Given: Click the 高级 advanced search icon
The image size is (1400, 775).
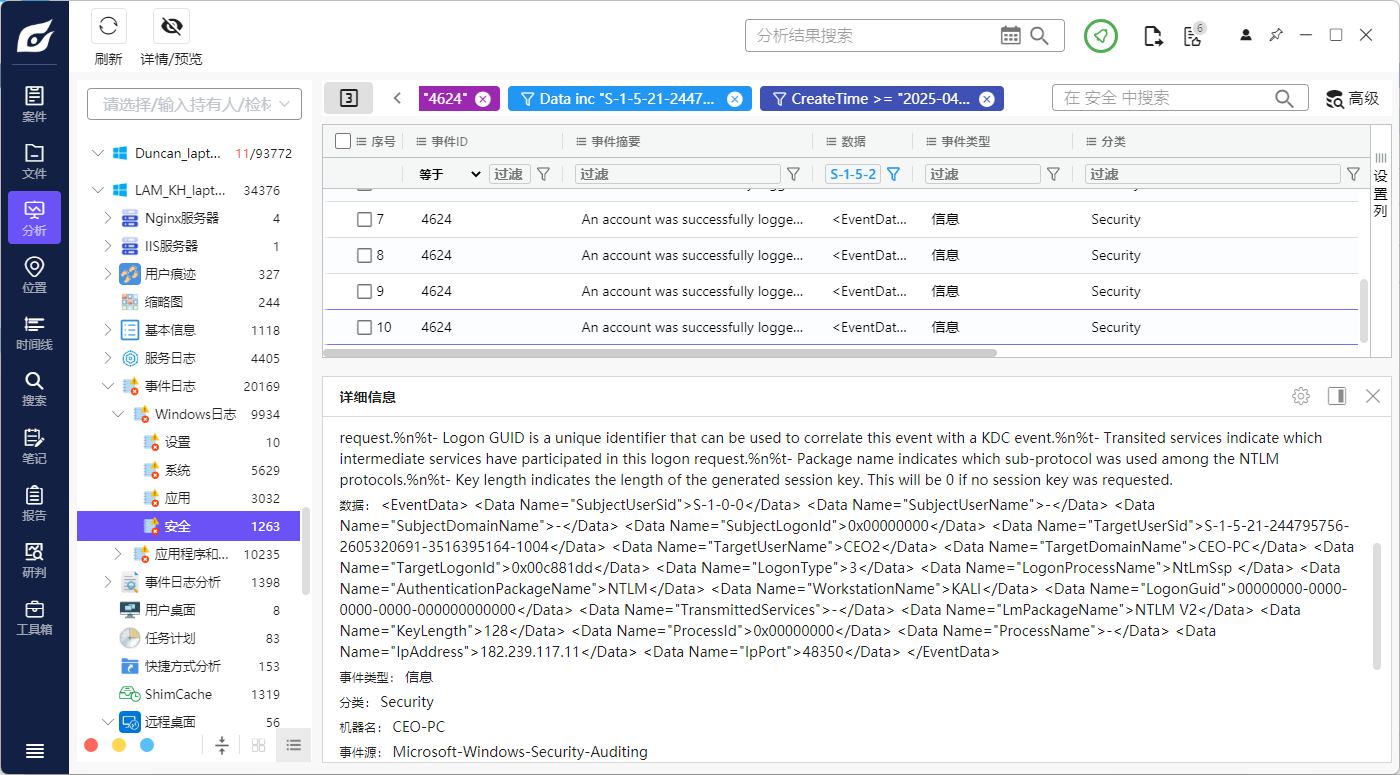Looking at the screenshot, I should point(1335,99).
